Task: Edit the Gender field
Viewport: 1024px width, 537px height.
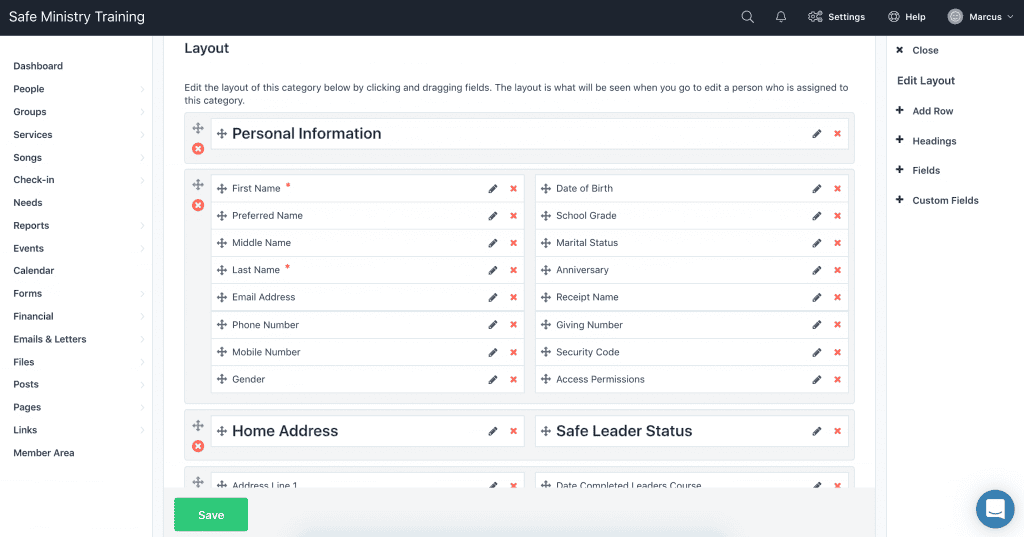Action: pyautogui.click(x=492, y=380)
